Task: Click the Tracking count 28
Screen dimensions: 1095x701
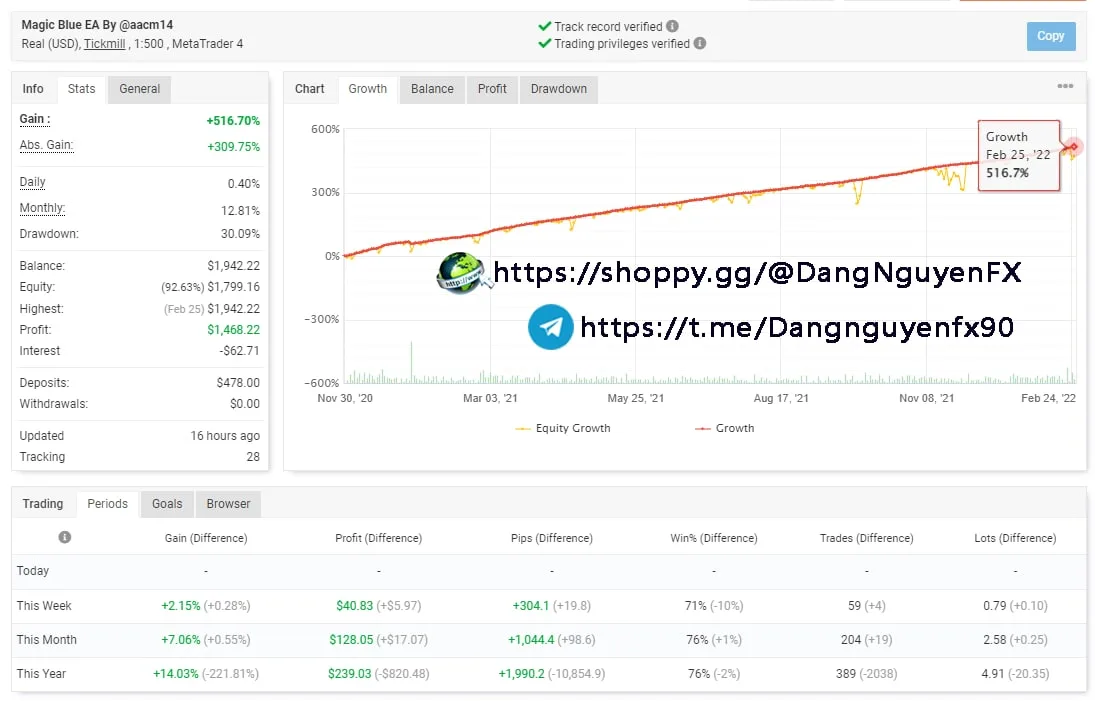Action: click(253, 457)
